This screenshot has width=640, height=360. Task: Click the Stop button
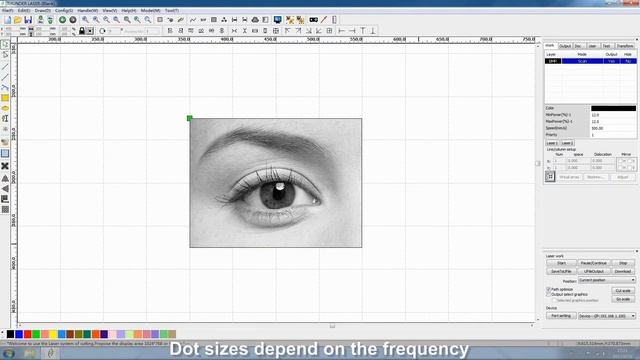tap(623, 263)
